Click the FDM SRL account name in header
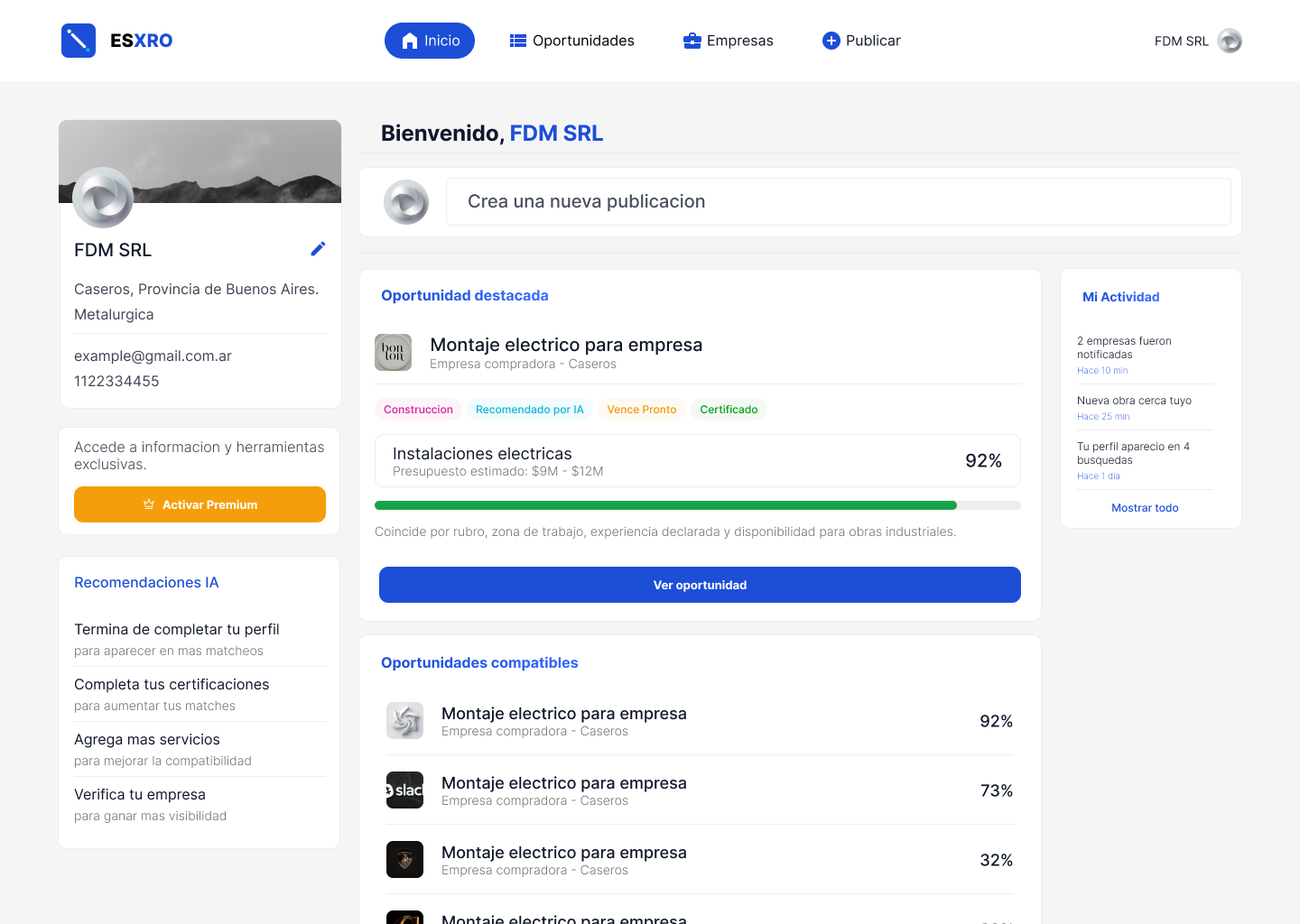This screenshot has height=924, width=1300. 1182,42
